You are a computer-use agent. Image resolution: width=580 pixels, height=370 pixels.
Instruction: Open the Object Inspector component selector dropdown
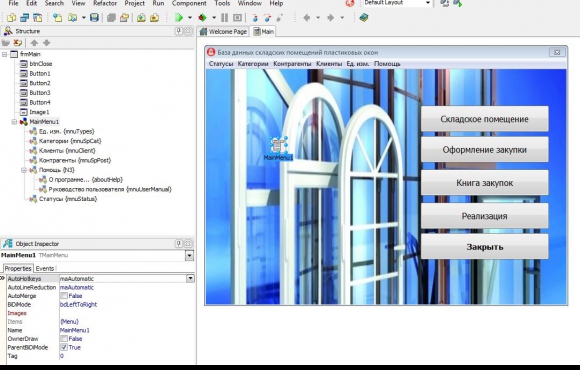point(189,255)
